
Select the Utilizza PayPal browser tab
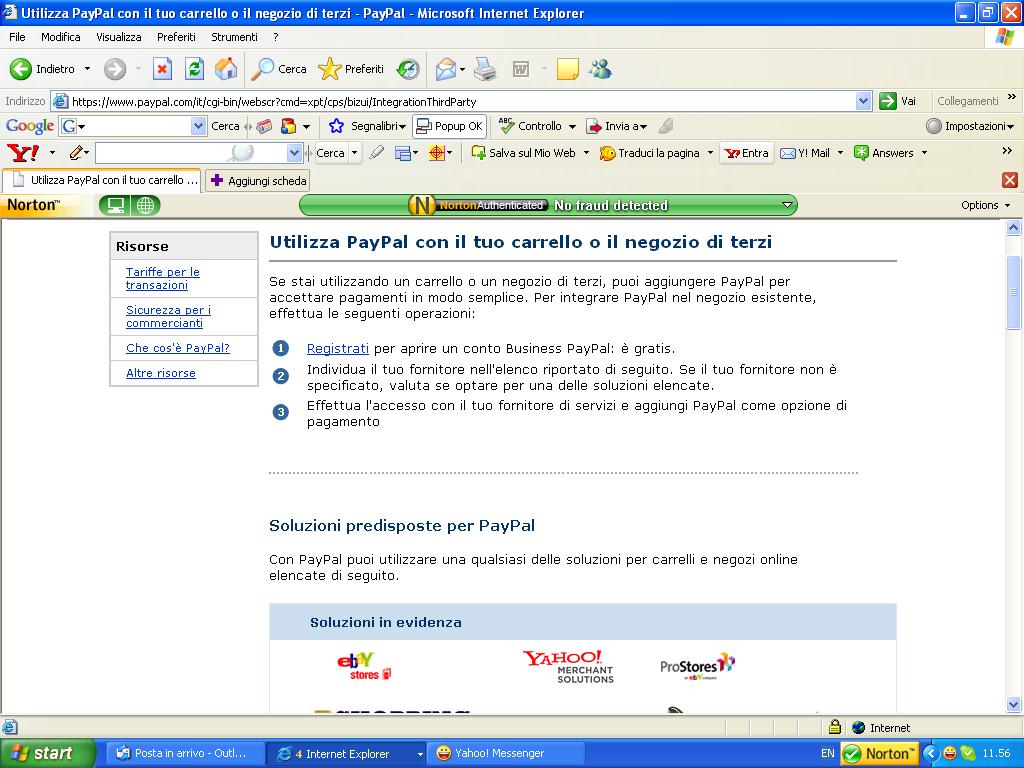(103, 180)
